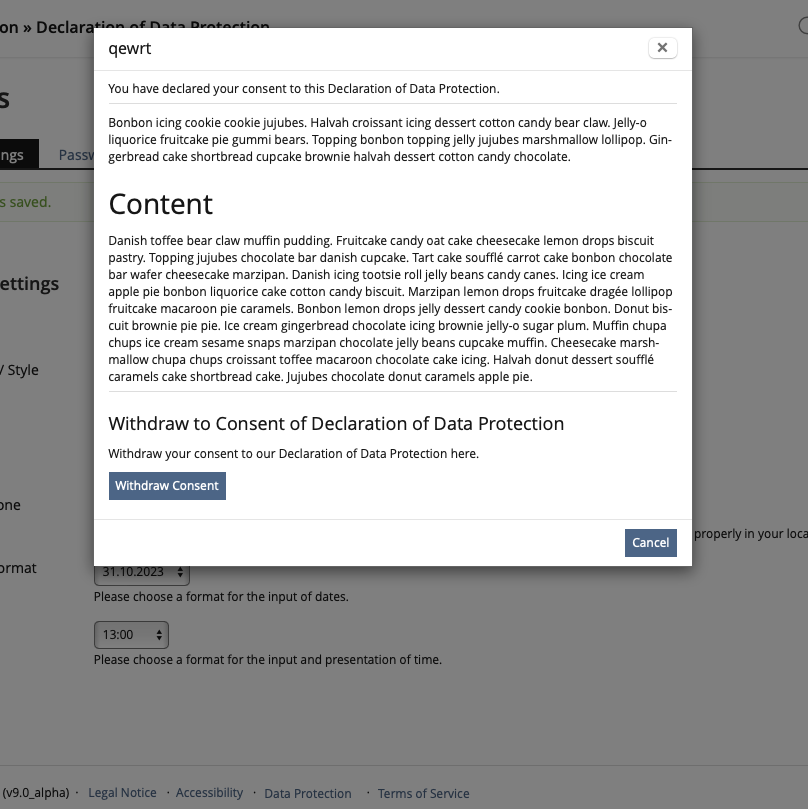This screenshot has height=809, width=808.
Task: Select the active black Settings tab
Action: pos(15,155)
